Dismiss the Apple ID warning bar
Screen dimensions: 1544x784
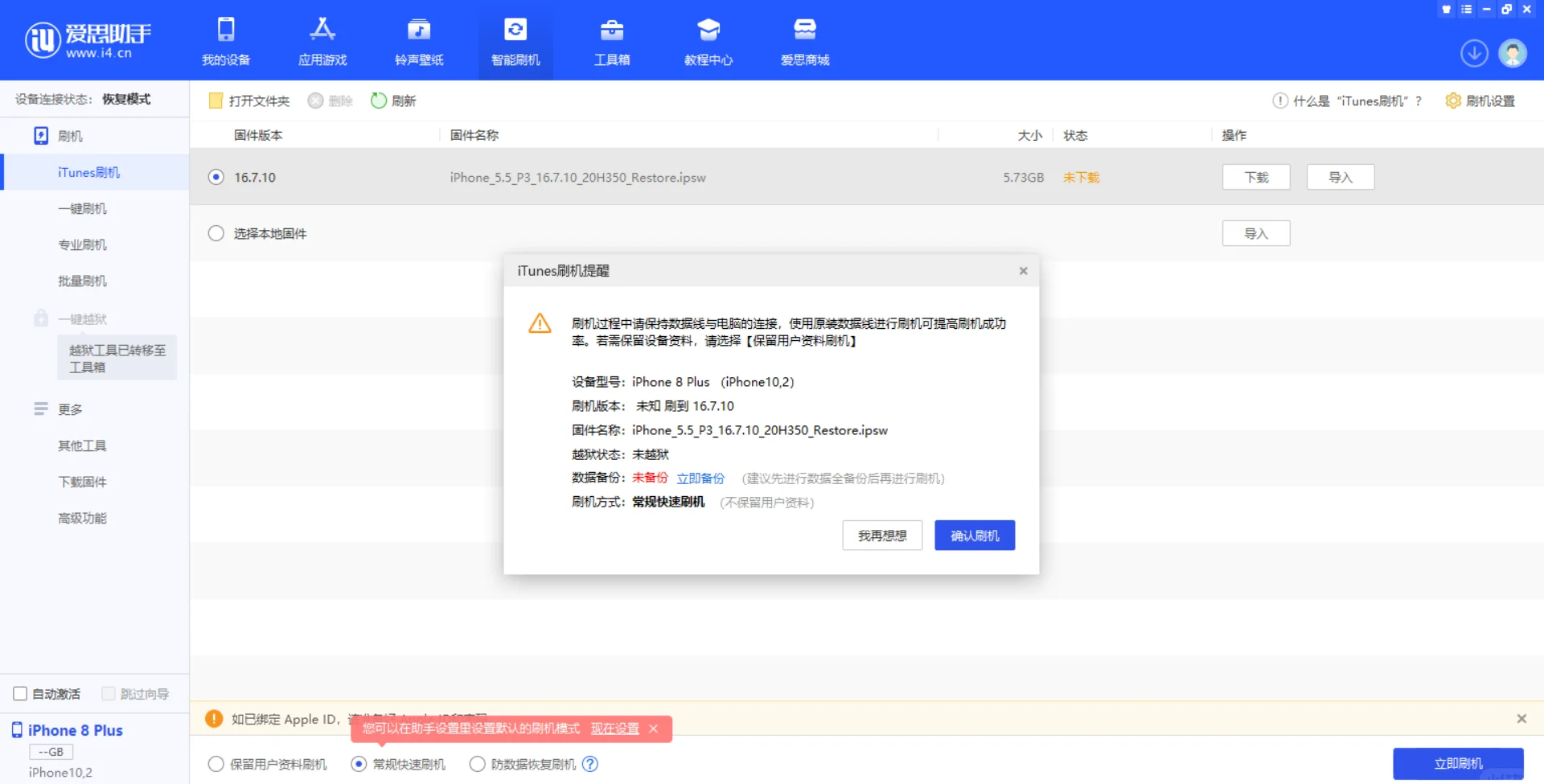[1521, 719]
